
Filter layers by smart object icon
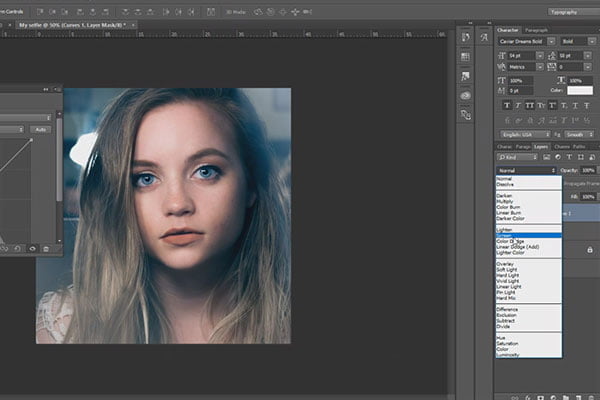pos(592,157)
